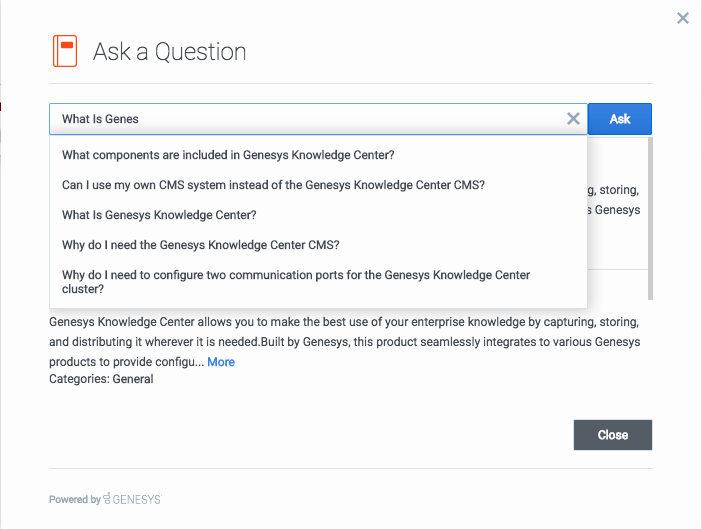Pick 'What Is Genesys Knowledge Center?' suggestion

(x=159, y=215)
